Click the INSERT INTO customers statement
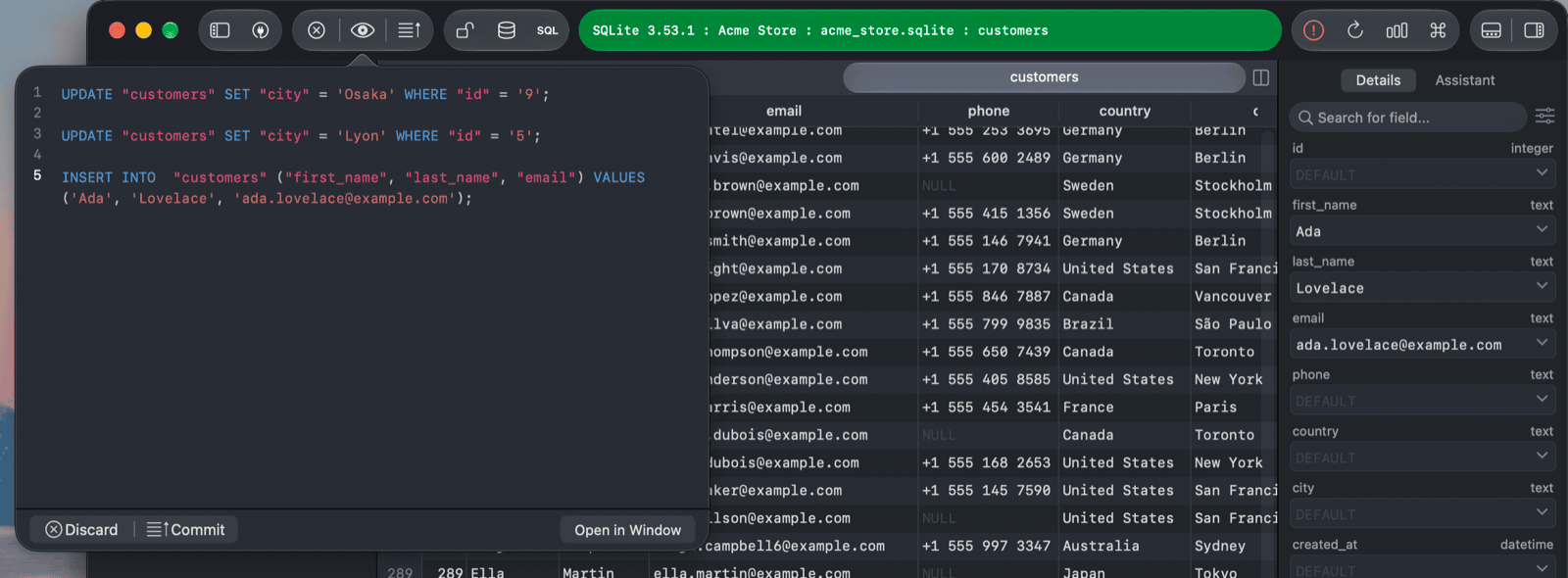The image size is (1568, 578). [x=353, y=188]
